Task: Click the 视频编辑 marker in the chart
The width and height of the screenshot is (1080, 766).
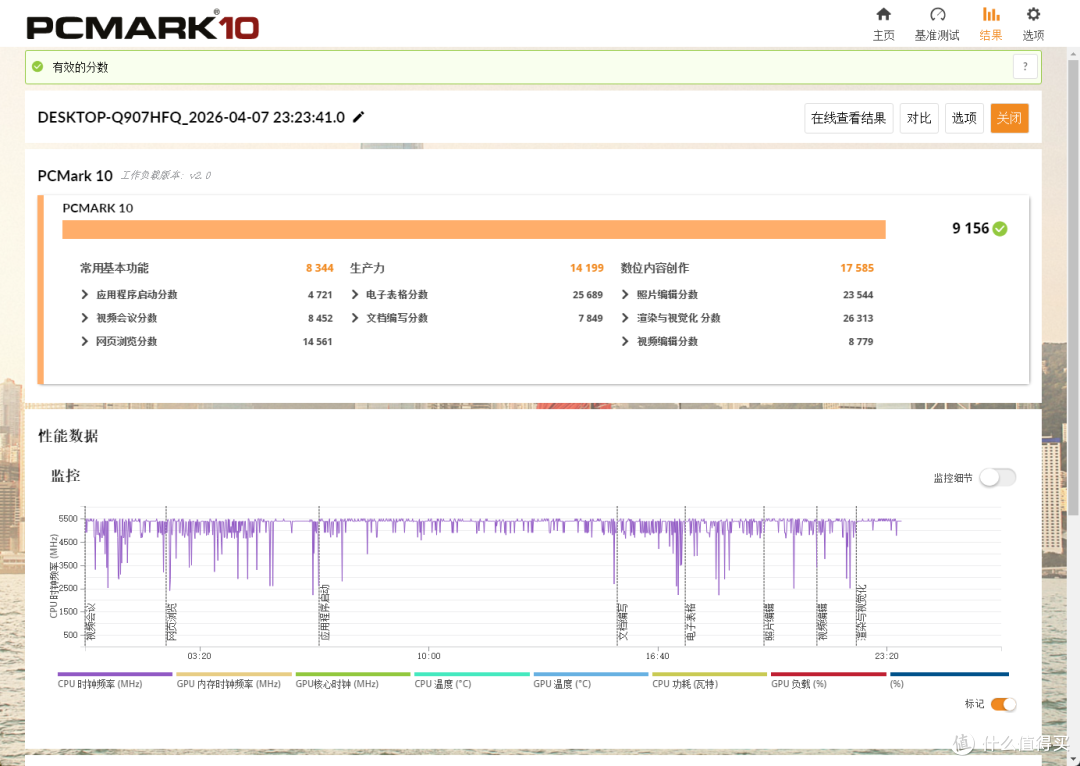Action: (x=822, y=622)
